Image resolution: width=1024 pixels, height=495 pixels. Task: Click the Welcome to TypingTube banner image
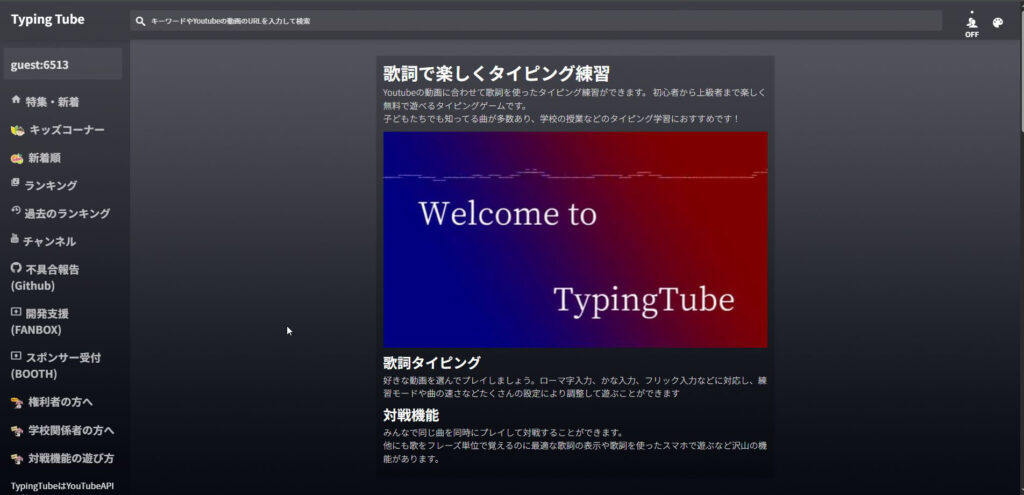(575, 240)
